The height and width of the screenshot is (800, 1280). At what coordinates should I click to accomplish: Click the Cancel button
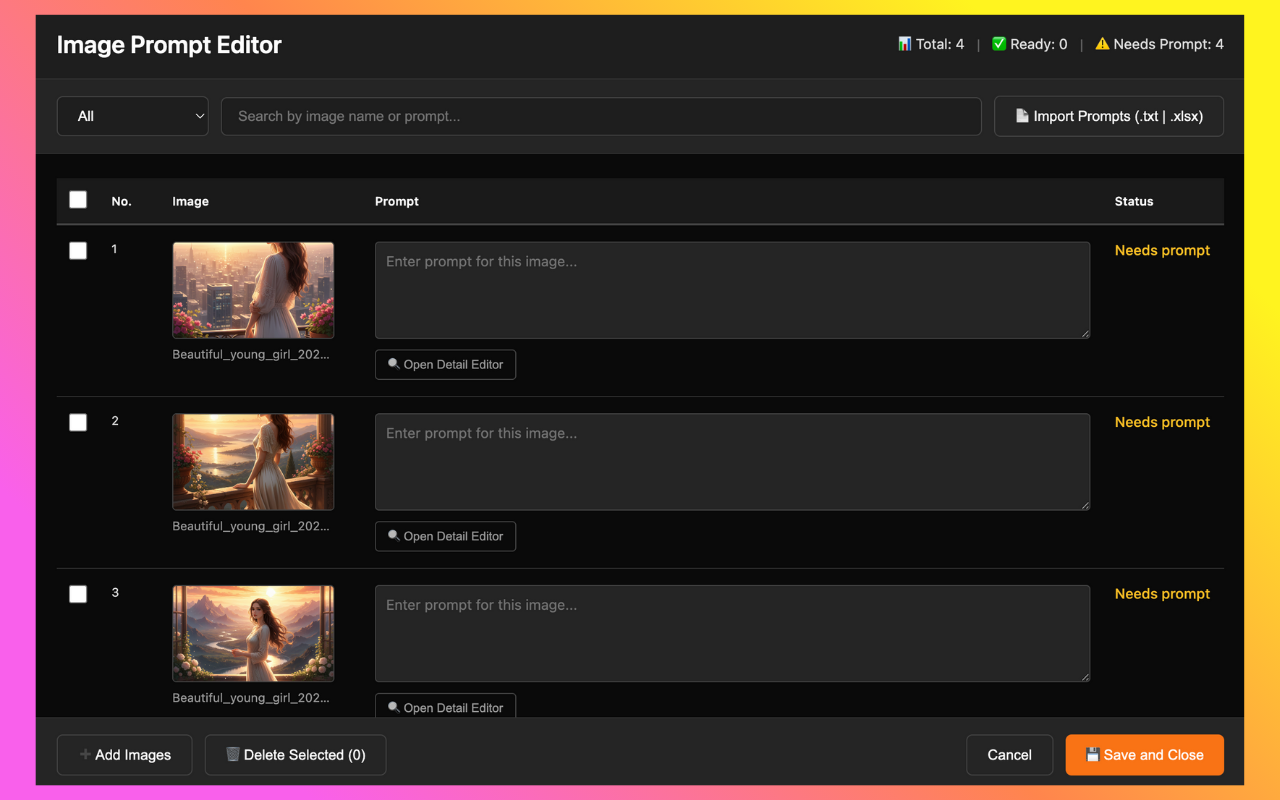[x=1009, y=755]
